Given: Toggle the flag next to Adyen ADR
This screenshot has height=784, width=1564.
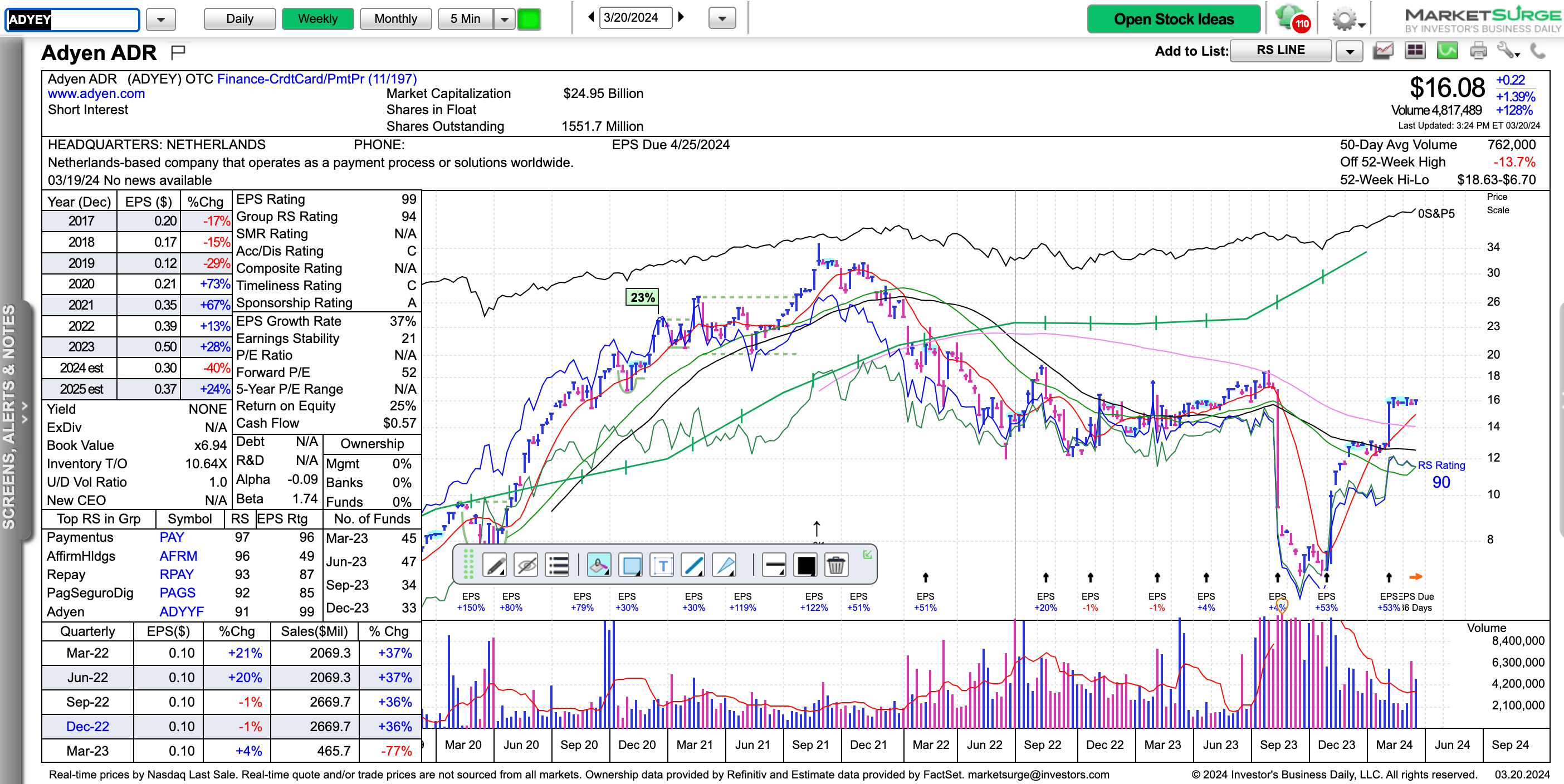Looking at the screenshot, I should click(x=178, y=52).
